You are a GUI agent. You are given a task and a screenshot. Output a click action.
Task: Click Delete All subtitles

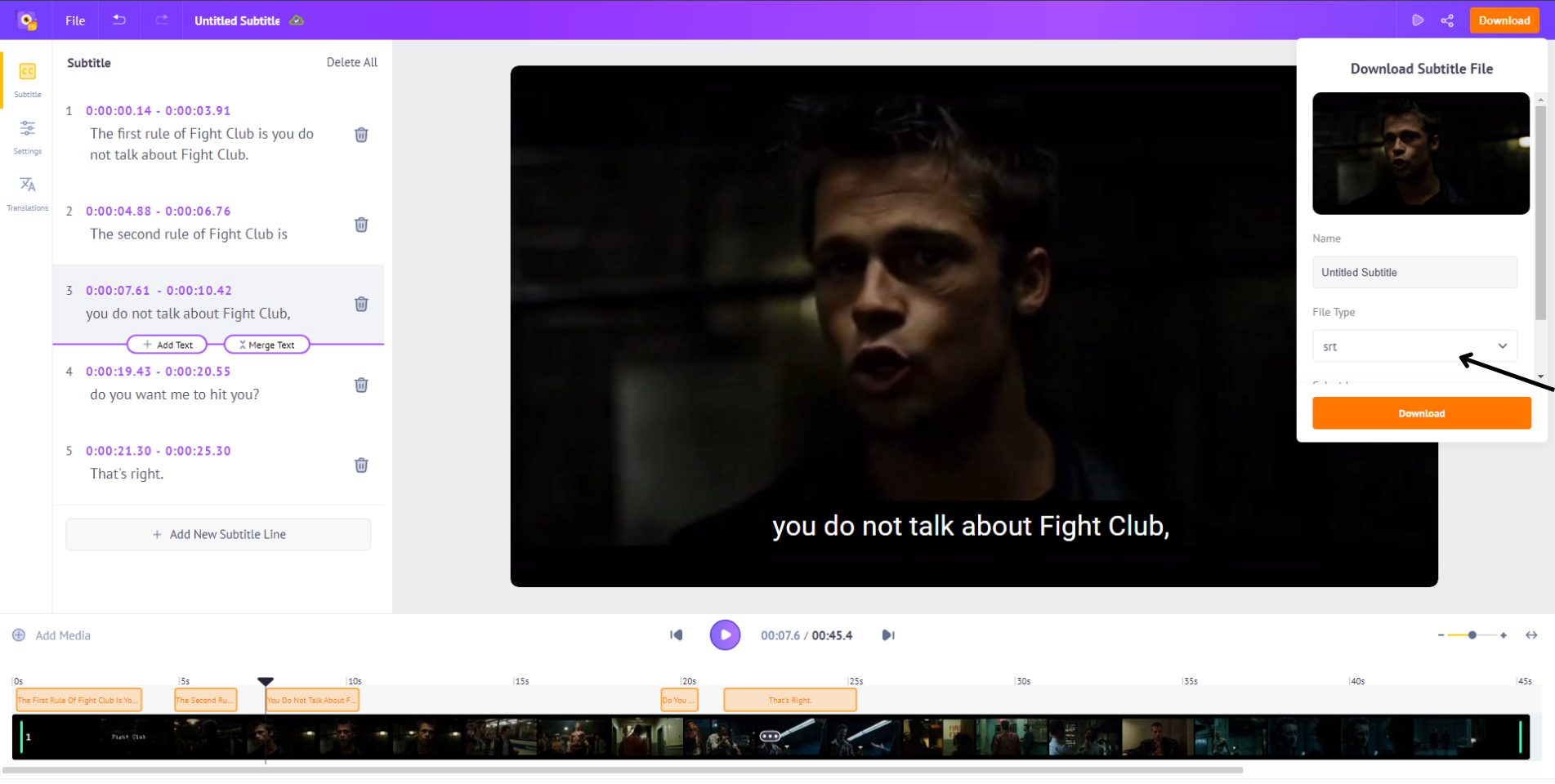pyautogui.click(x=351, y=62)
